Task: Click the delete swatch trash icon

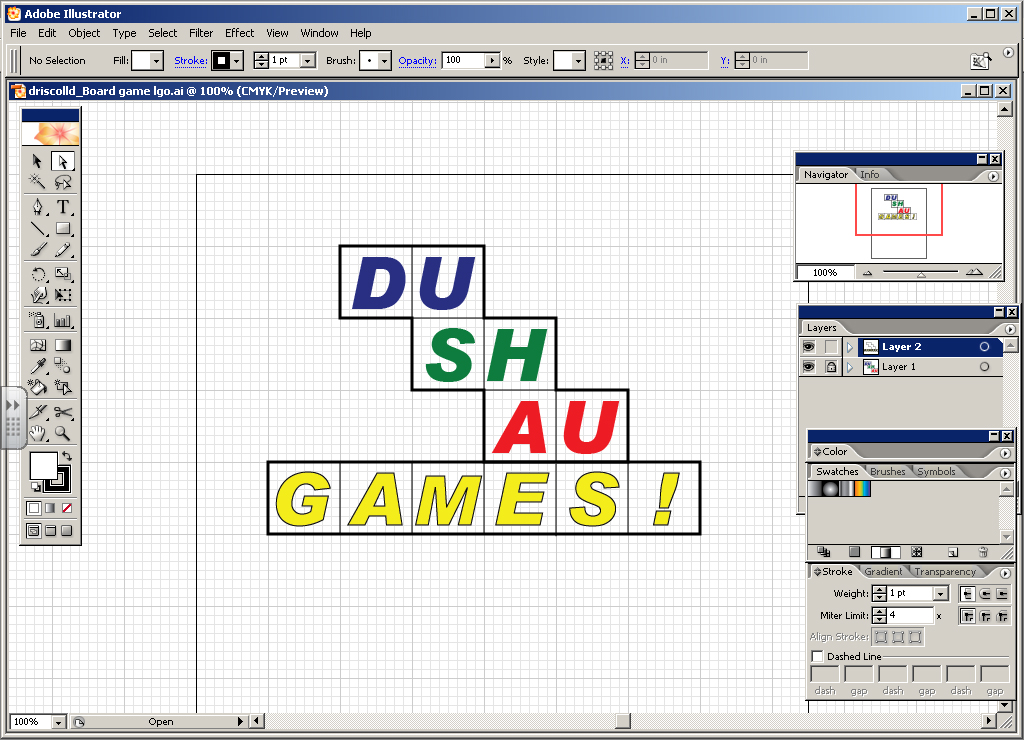Action: click(982, 552)
